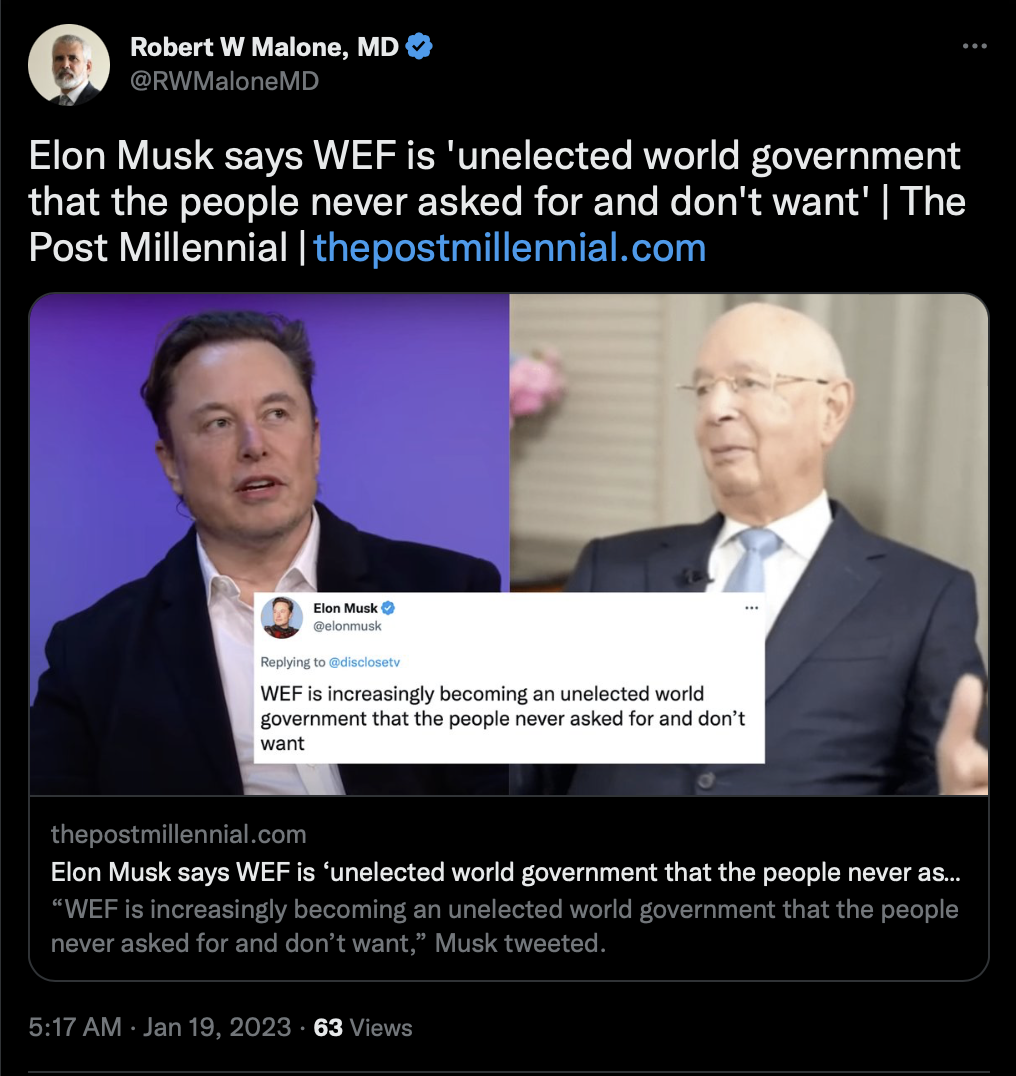Click the embedded tweet's verified checkmark
Screen dimensions: 1016x1076
pyautogui.click(x=388, y=608)
